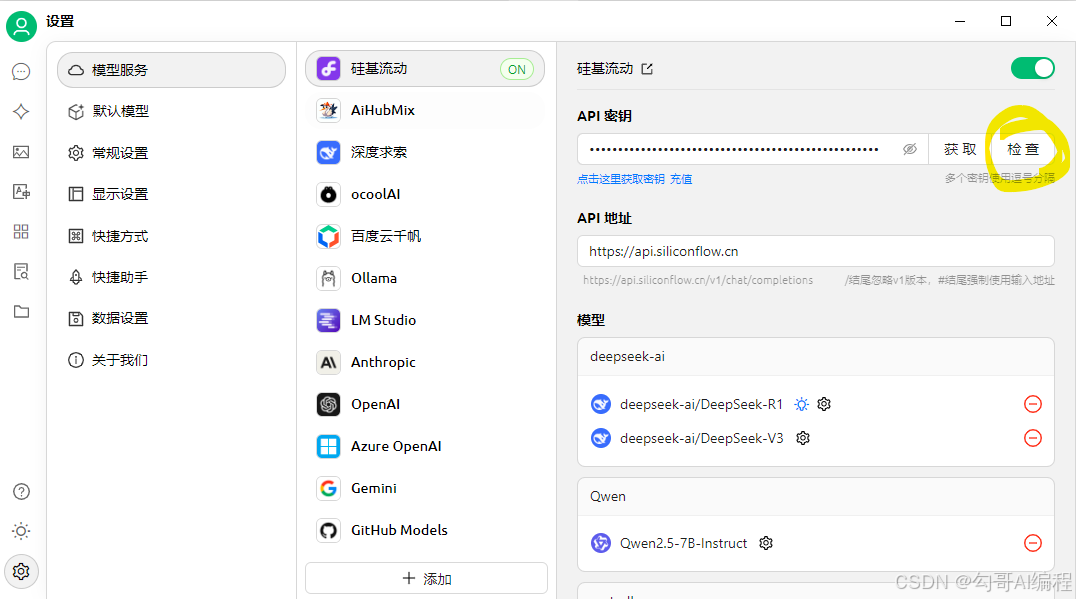Click the green user avatar
The image size is (1076, 599).
21,26
